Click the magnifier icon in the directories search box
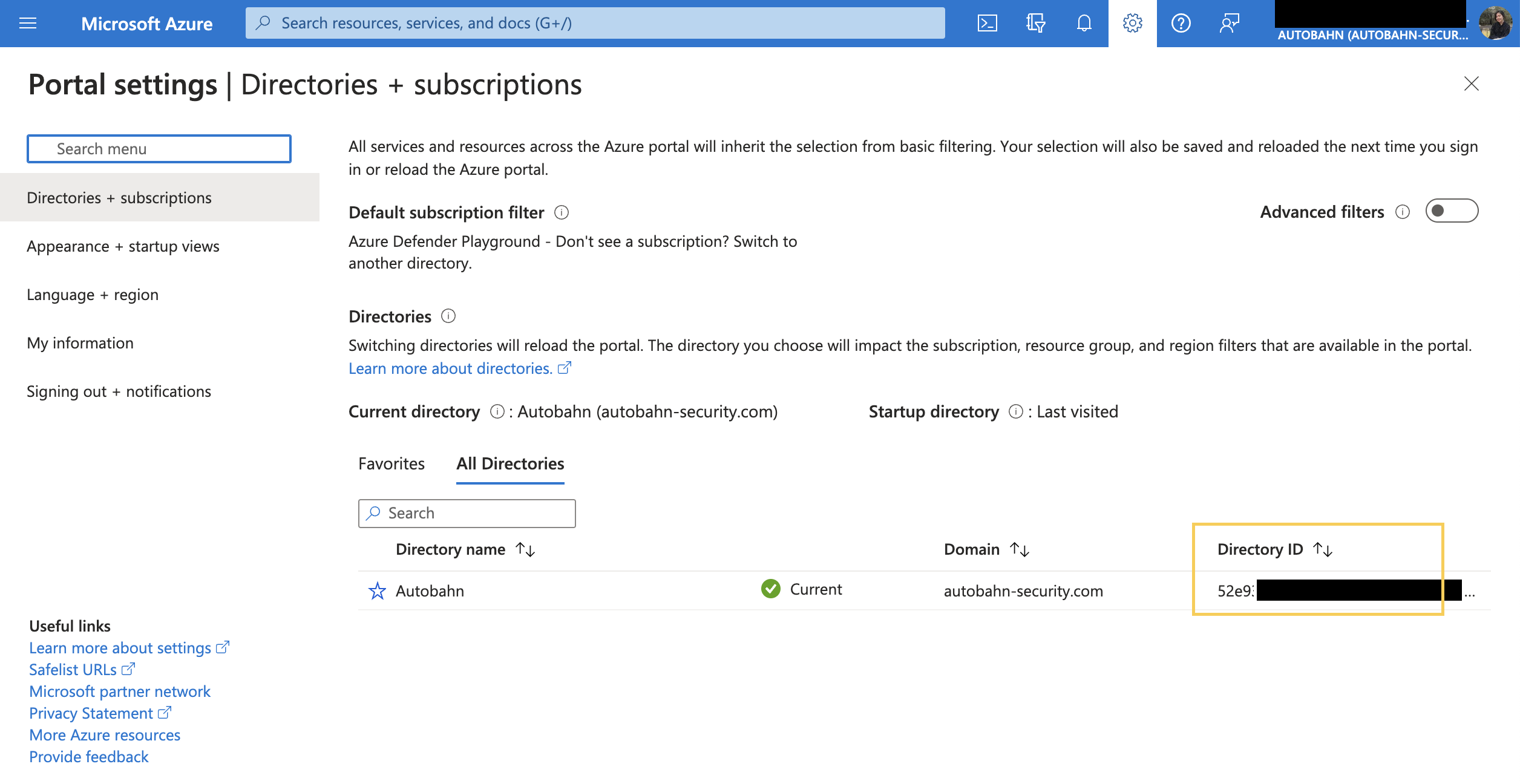The width and height of the screenshot is (1520, 784). (x=374, y=513)
